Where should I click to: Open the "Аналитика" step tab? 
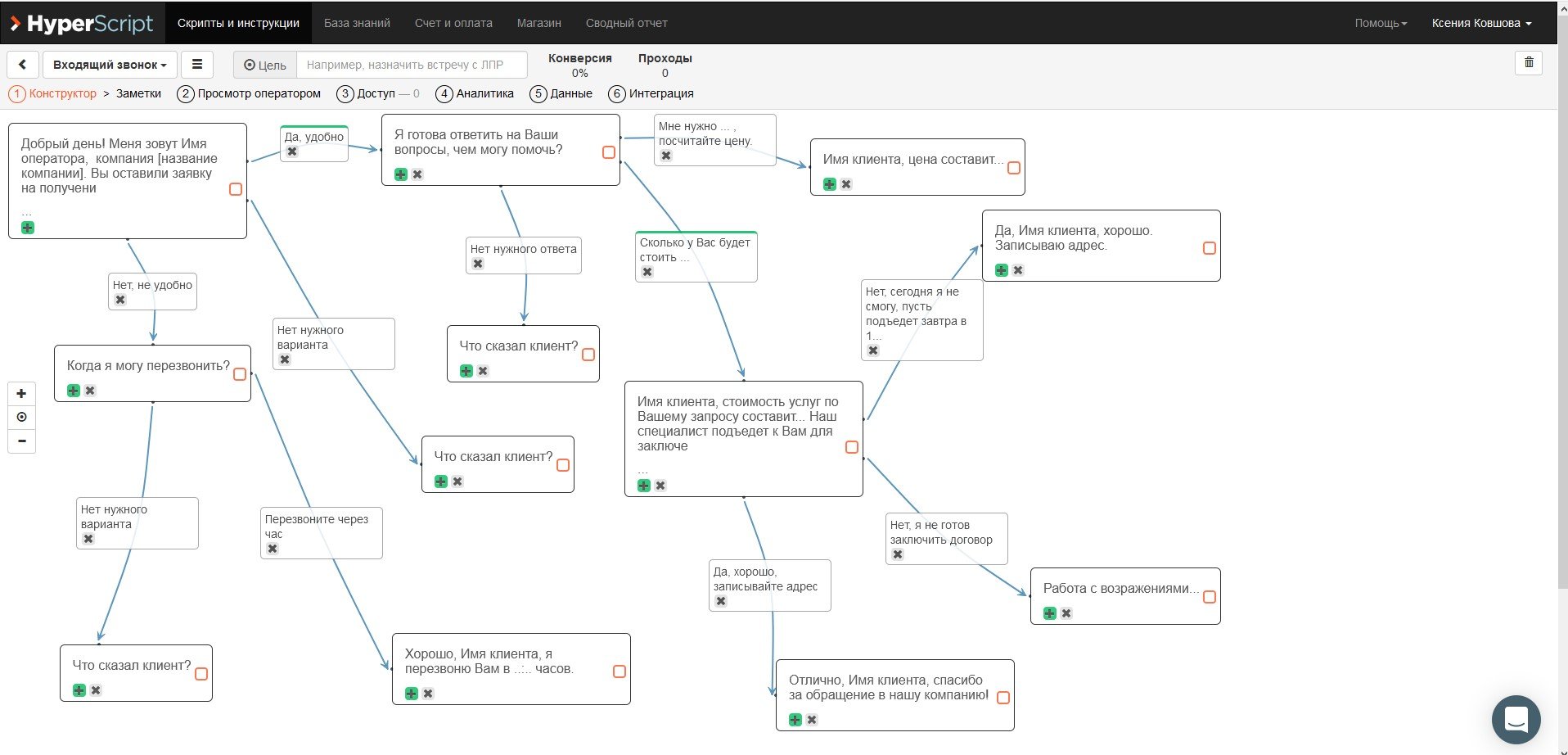tap(475, 93)
